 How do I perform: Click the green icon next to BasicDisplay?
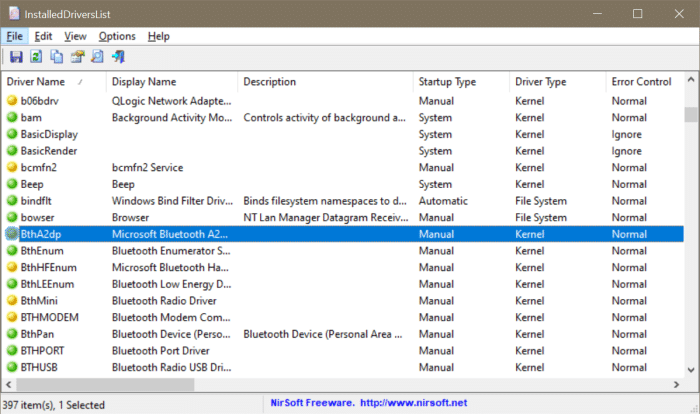12,134
